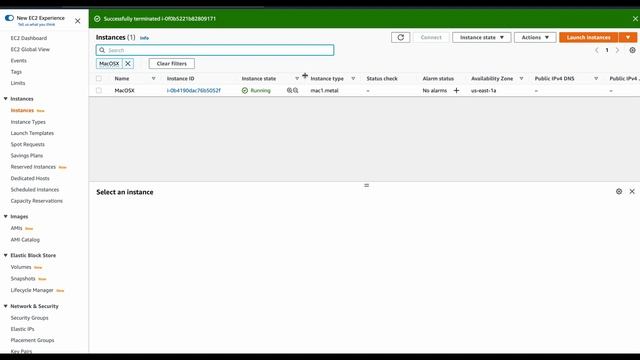640x360 pixels.
Task: Collapse Network & Security section
Action: click(6, 306)
